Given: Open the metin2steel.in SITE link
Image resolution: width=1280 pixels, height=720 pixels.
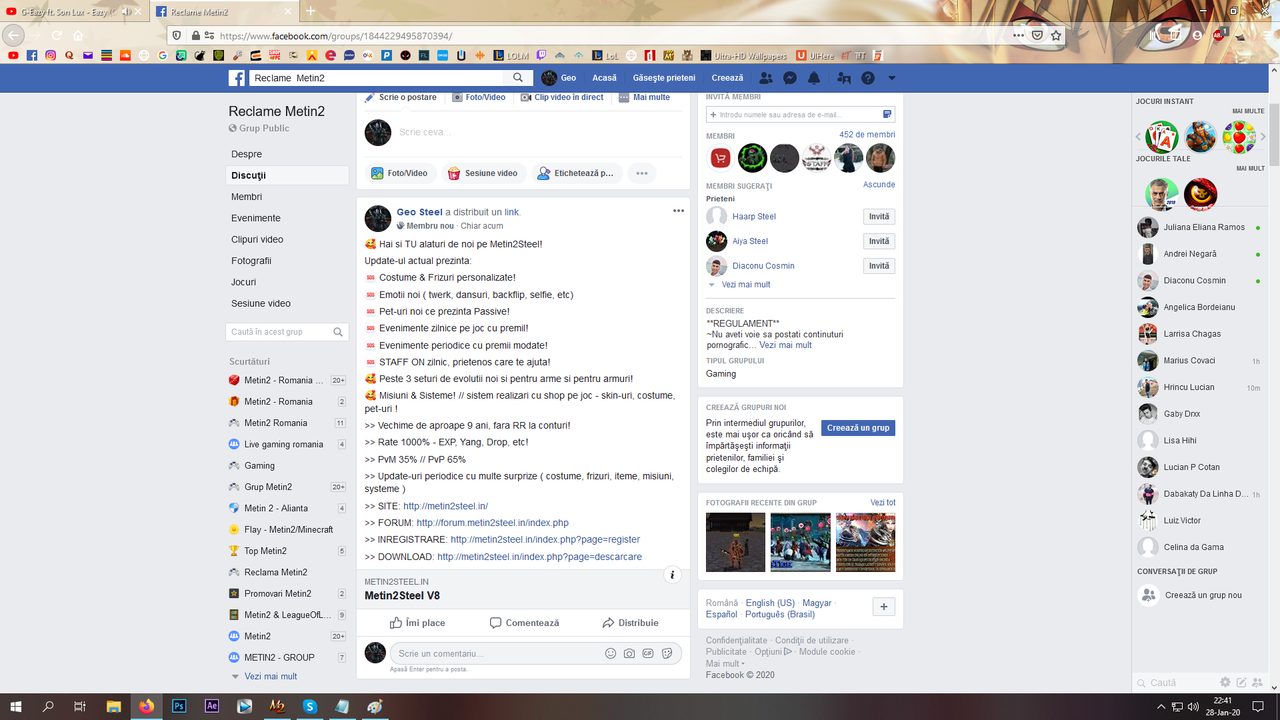Looking at the screenshot, I should (445, 506).
